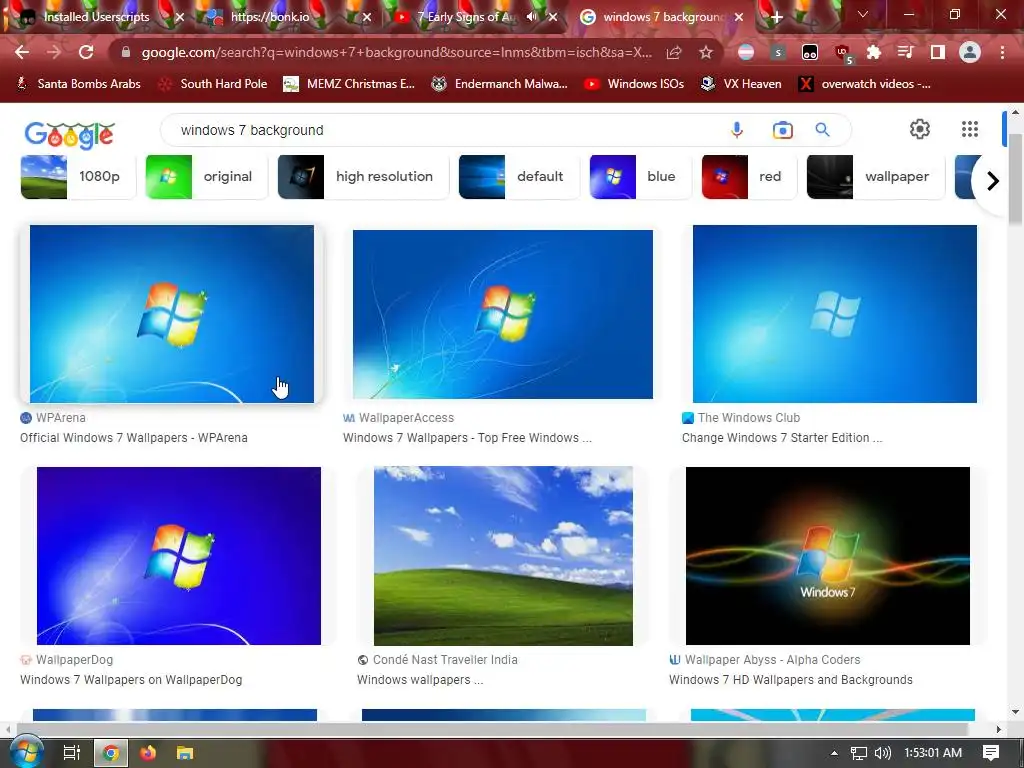The width and height of the screenshot is (1024, 768).
Task: Filter results by blue chip
Action: pos(640,176)
